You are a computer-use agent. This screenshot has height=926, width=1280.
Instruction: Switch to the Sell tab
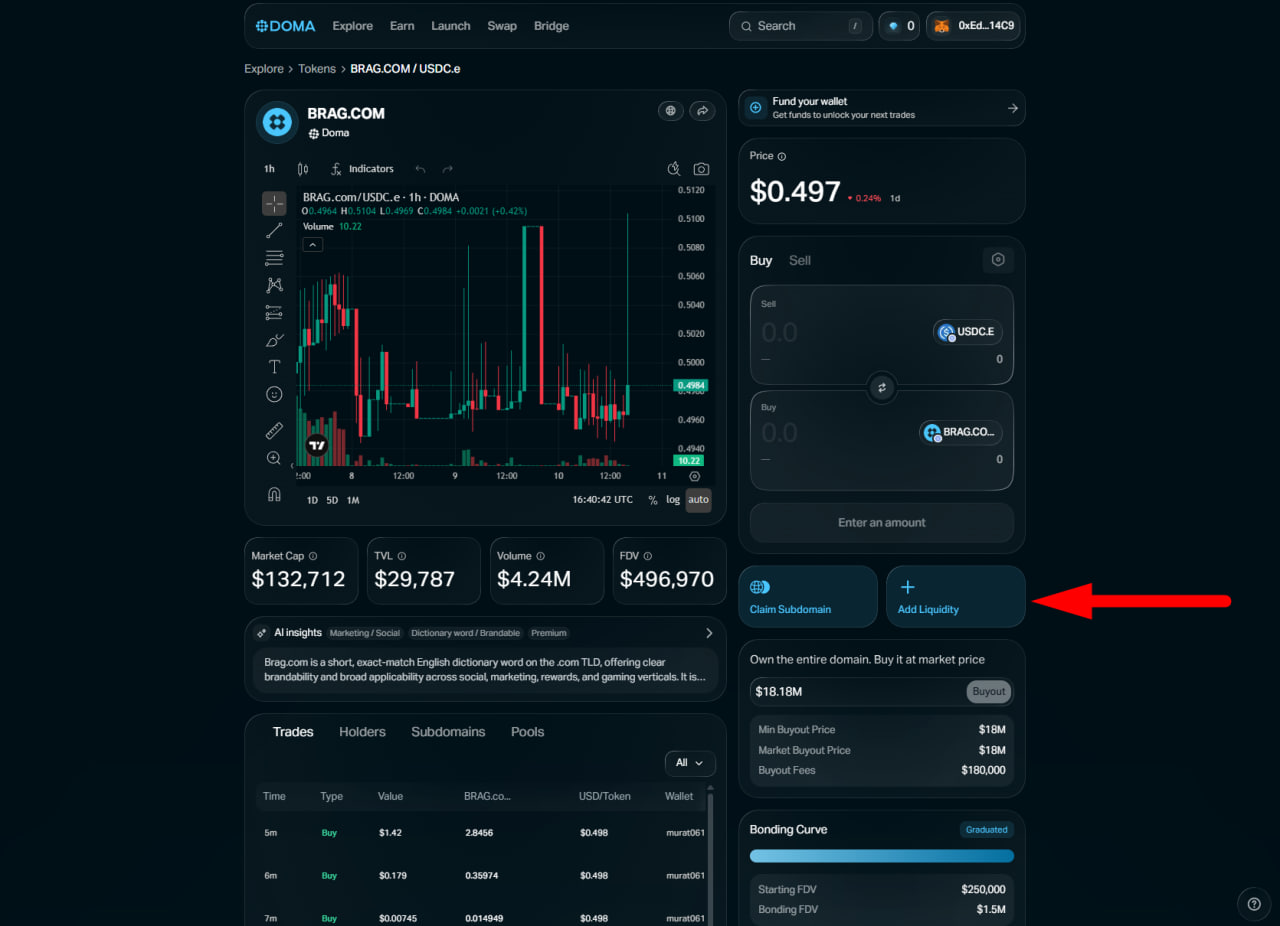tap(799, 260)
